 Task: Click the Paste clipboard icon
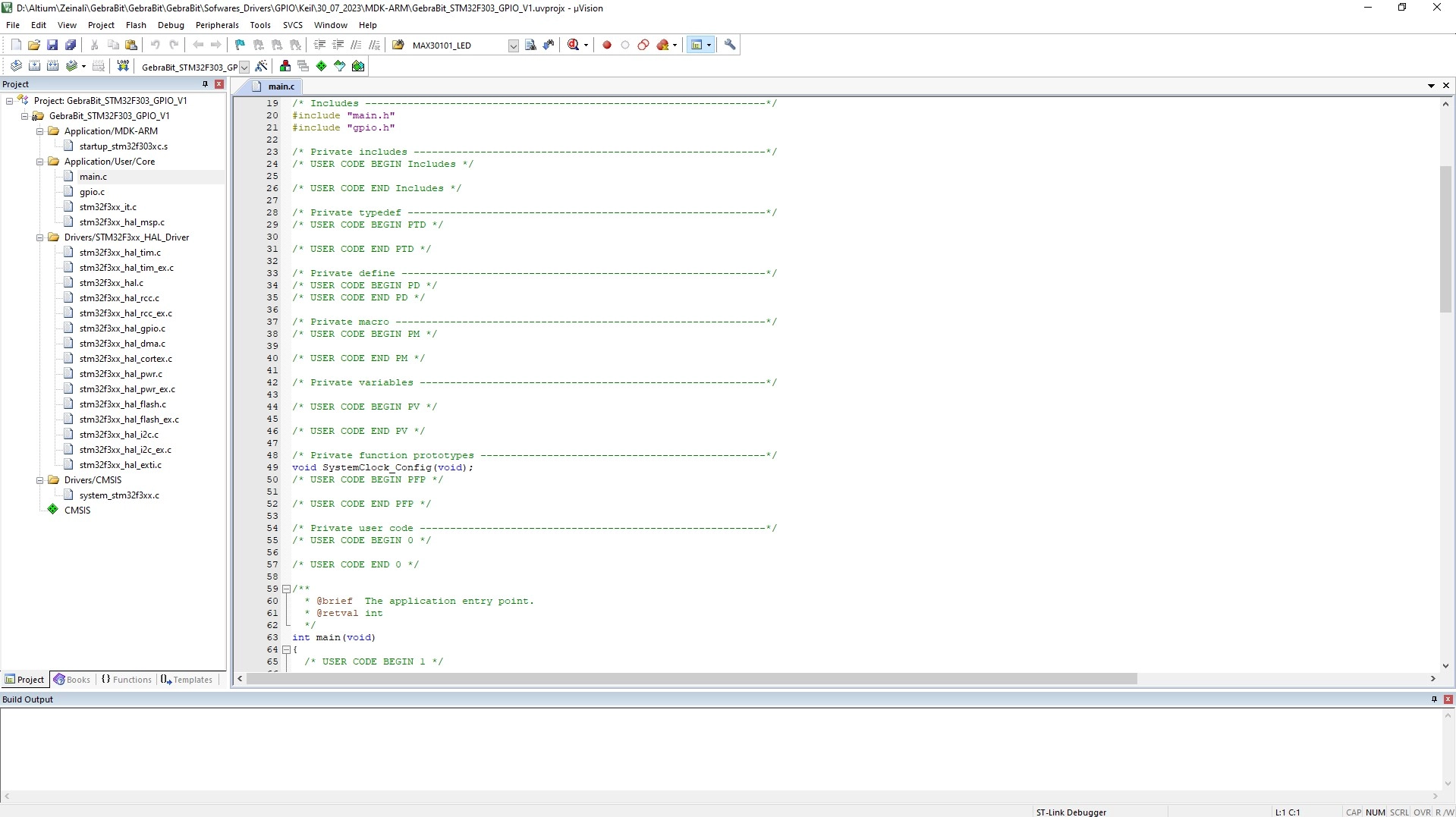[x=131, y=45]
